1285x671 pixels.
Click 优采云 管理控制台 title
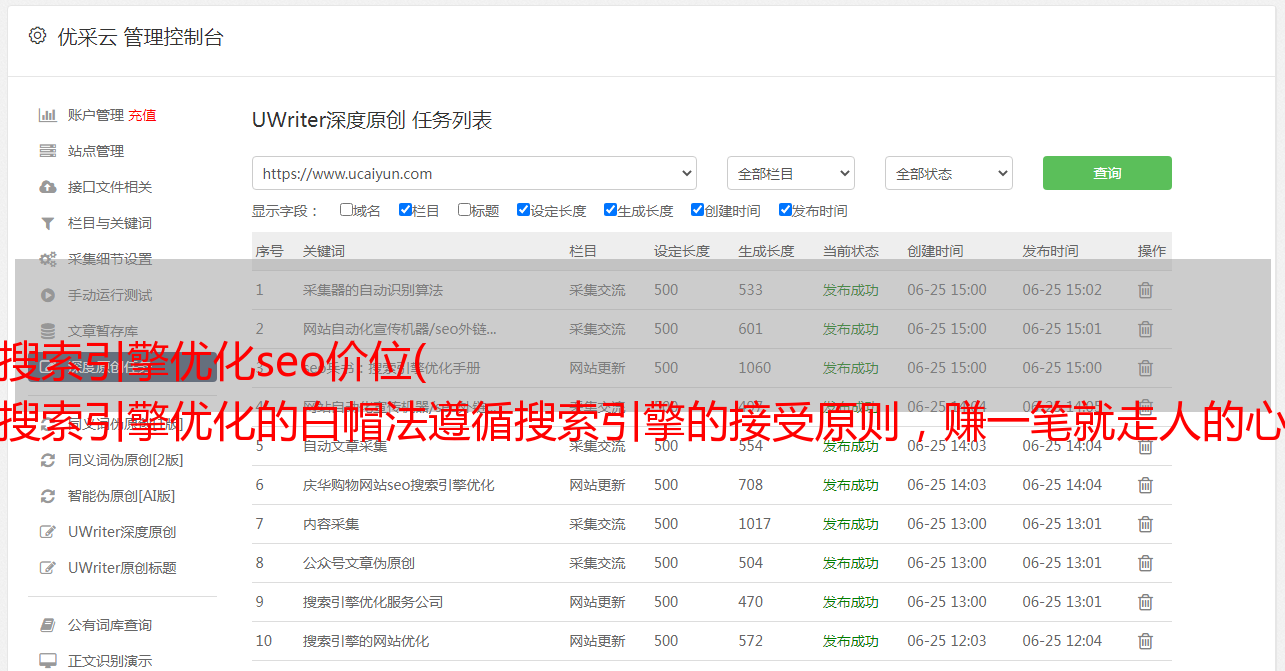140,37
